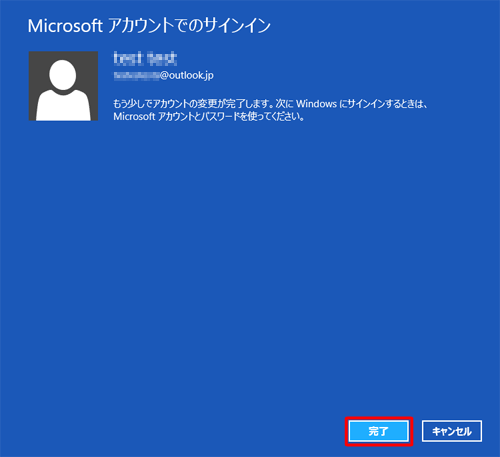Click the 'Microsoft アカウントとパスワードを使ってください' line
This screenshot has width=500, height=457.
[209, 117]
